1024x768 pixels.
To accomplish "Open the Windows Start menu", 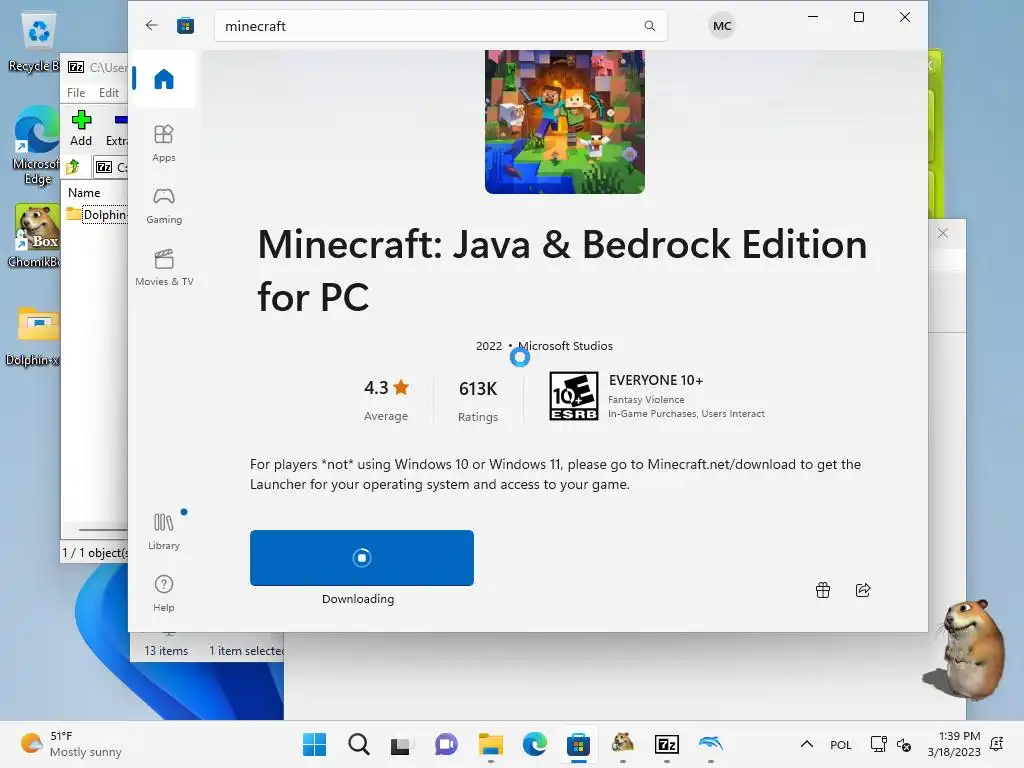I will [315, 744].
